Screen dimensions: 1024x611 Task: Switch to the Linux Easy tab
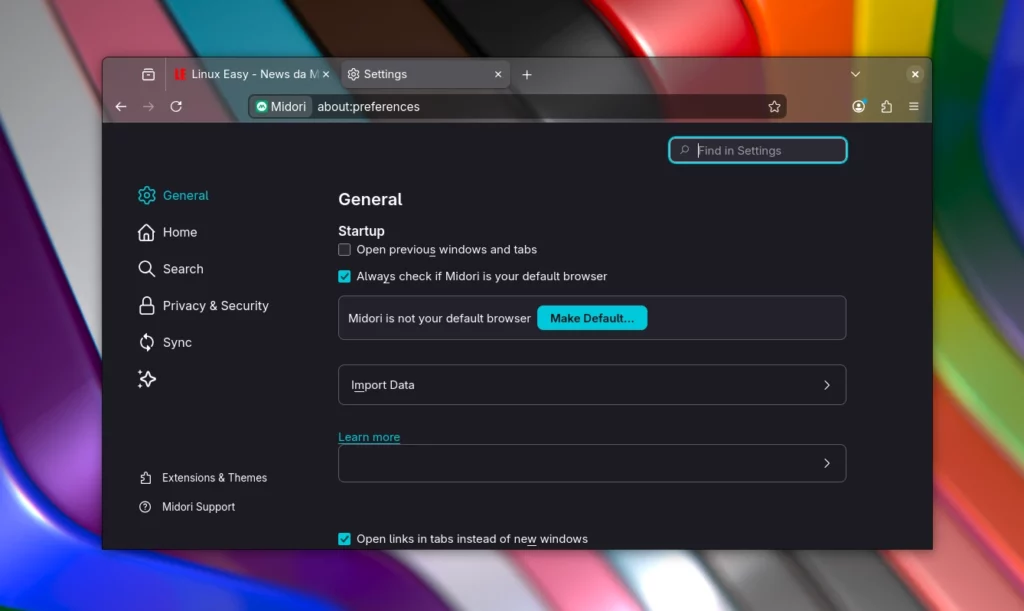click(x=250, y=73)
